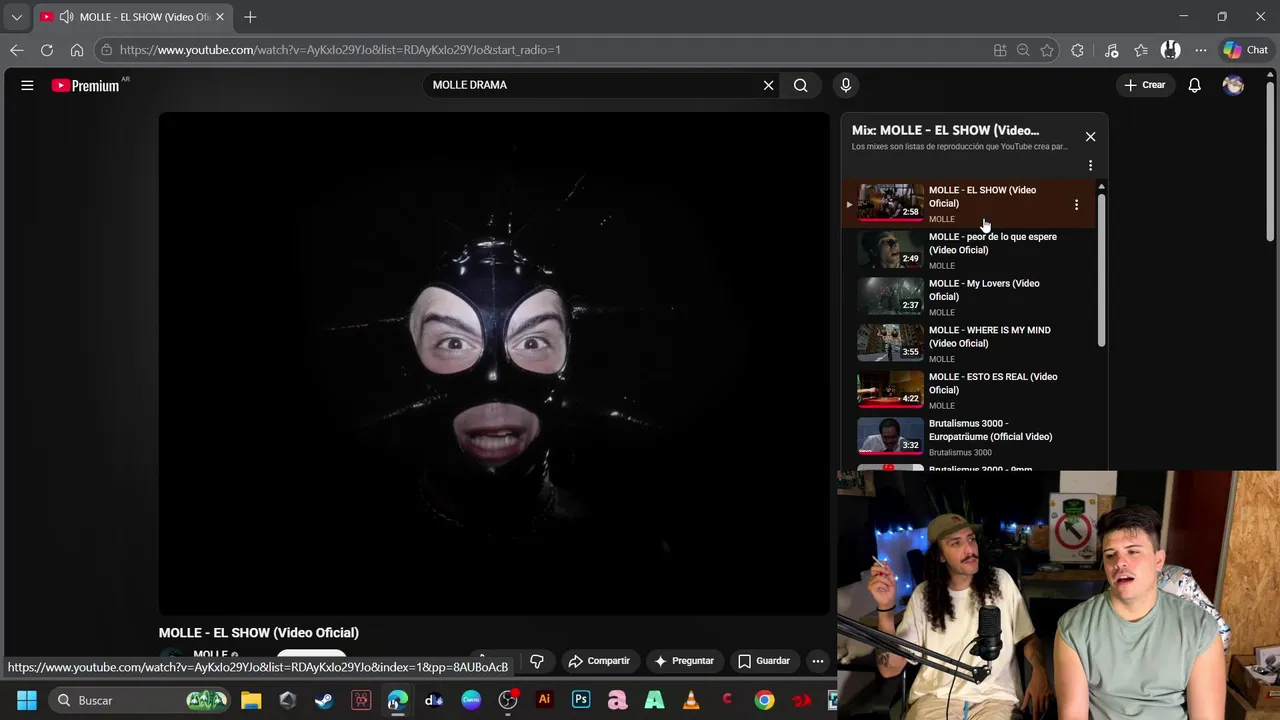Open the My Lovers video thumbnail

tap(890, 295)
